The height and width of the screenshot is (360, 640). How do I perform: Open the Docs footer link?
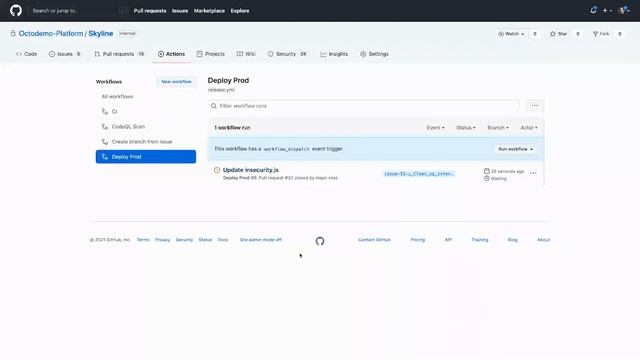pos(223,240)
